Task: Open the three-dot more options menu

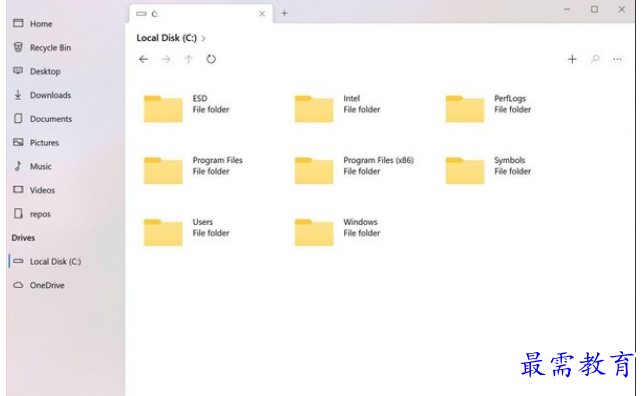Action: (x=617, y=59)
